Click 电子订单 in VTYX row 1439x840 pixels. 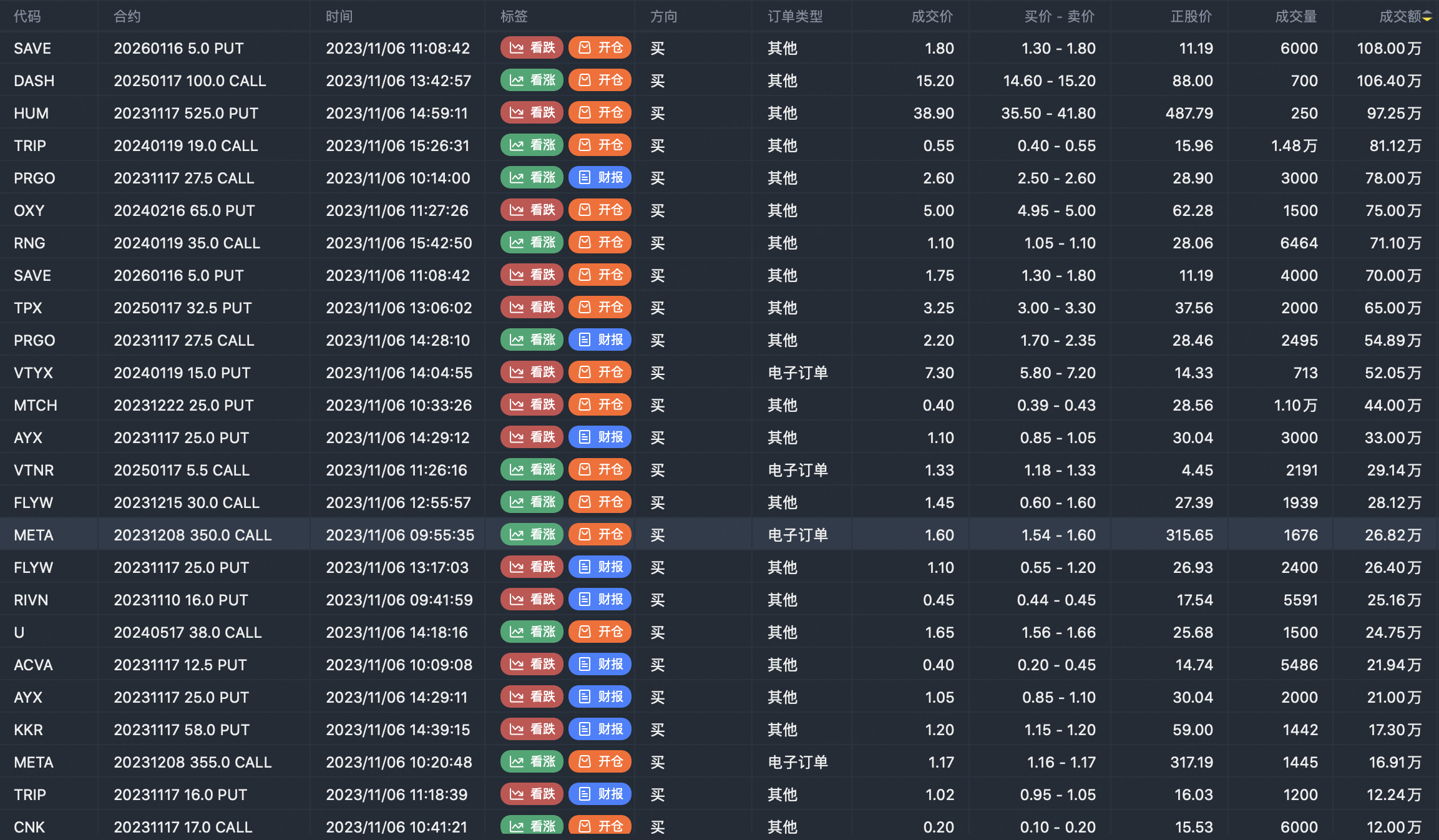pyautogui.click(x=798, y=373)
